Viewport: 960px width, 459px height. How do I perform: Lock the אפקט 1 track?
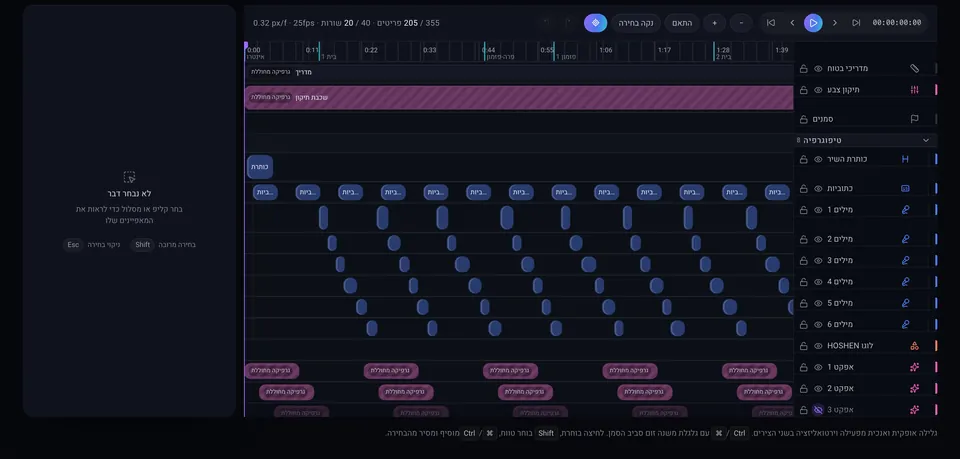tap(803, 367)
